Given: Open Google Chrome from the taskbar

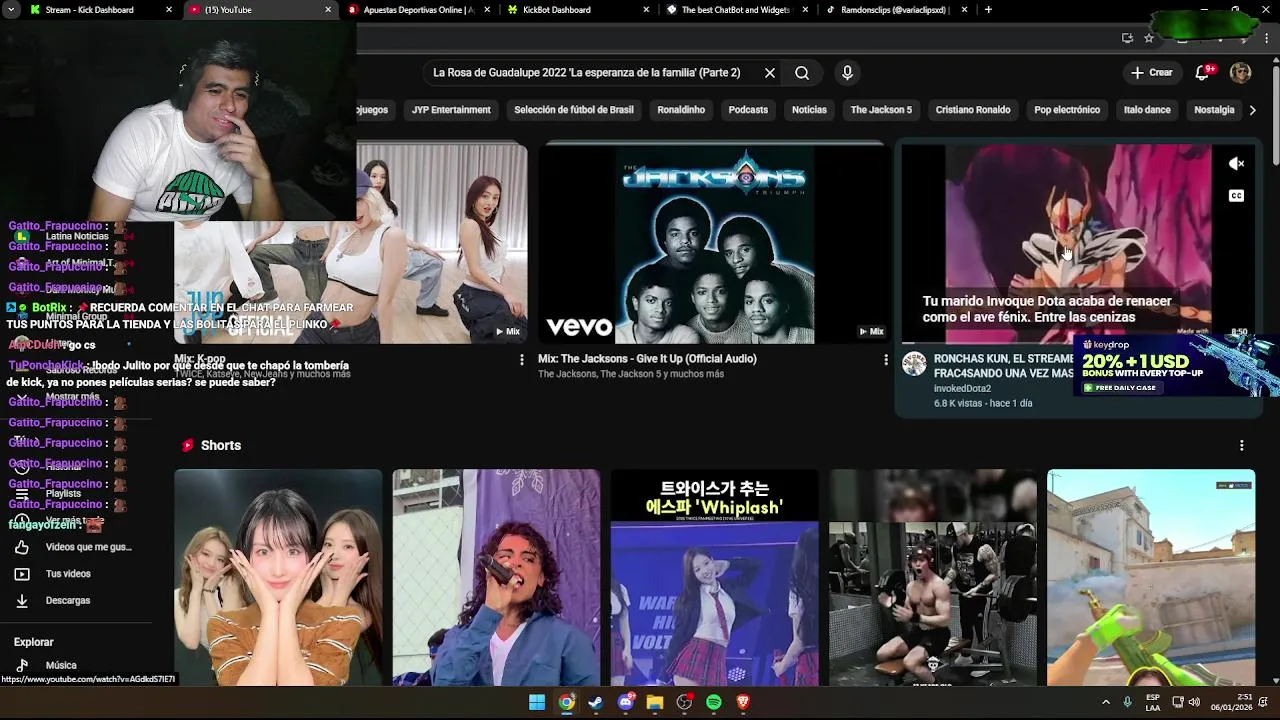Looking at the screenshot, I should tap(567, 702).
